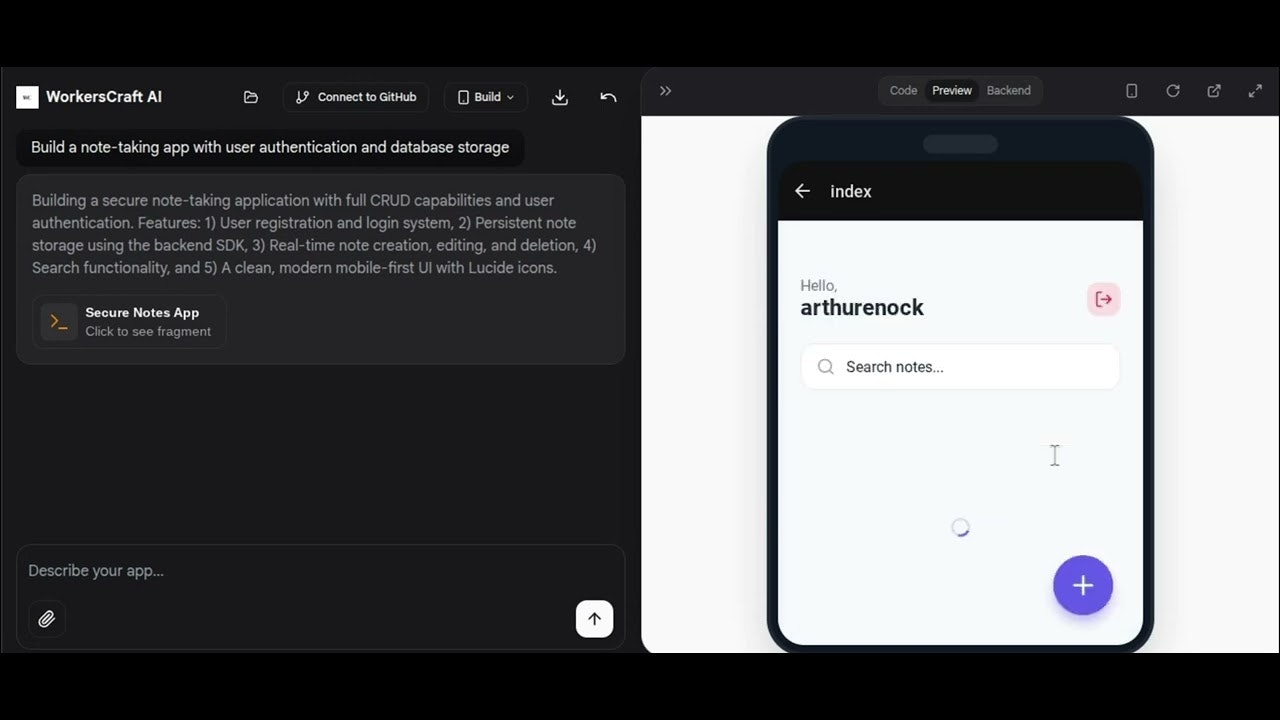1280x720 pixels.
Task: Click Connect to GitHub
Action: click(x=356, y=97)
